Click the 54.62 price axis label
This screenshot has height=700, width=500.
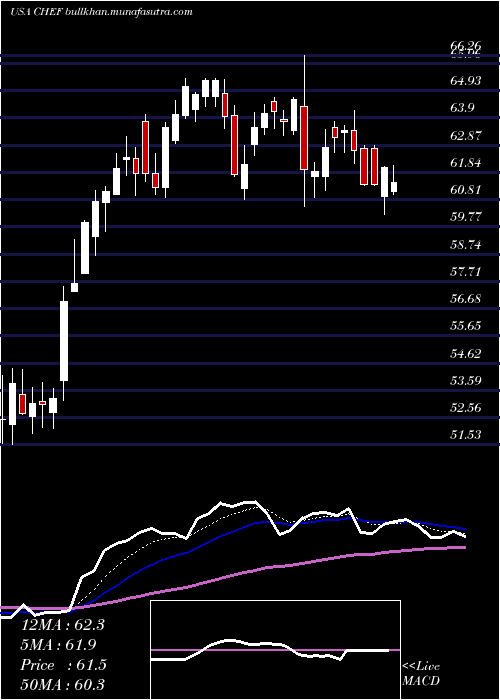466,354
